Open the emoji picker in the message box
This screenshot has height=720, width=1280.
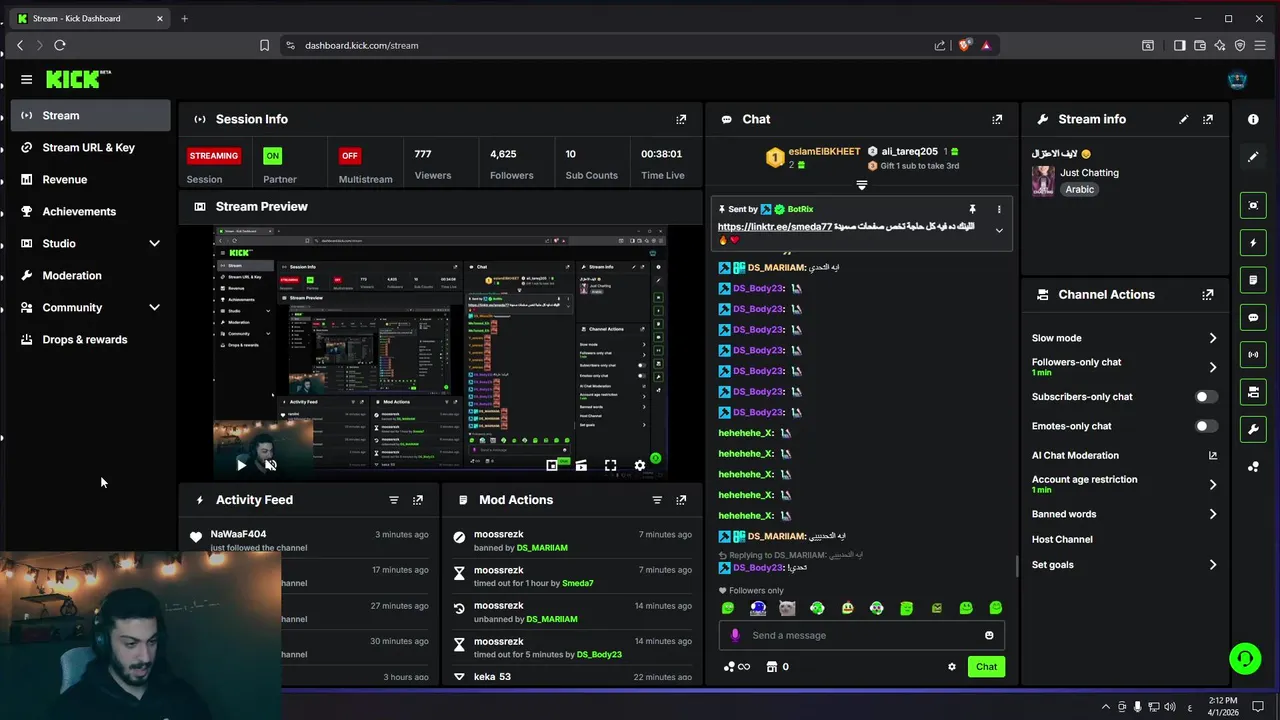click(989, 635)
